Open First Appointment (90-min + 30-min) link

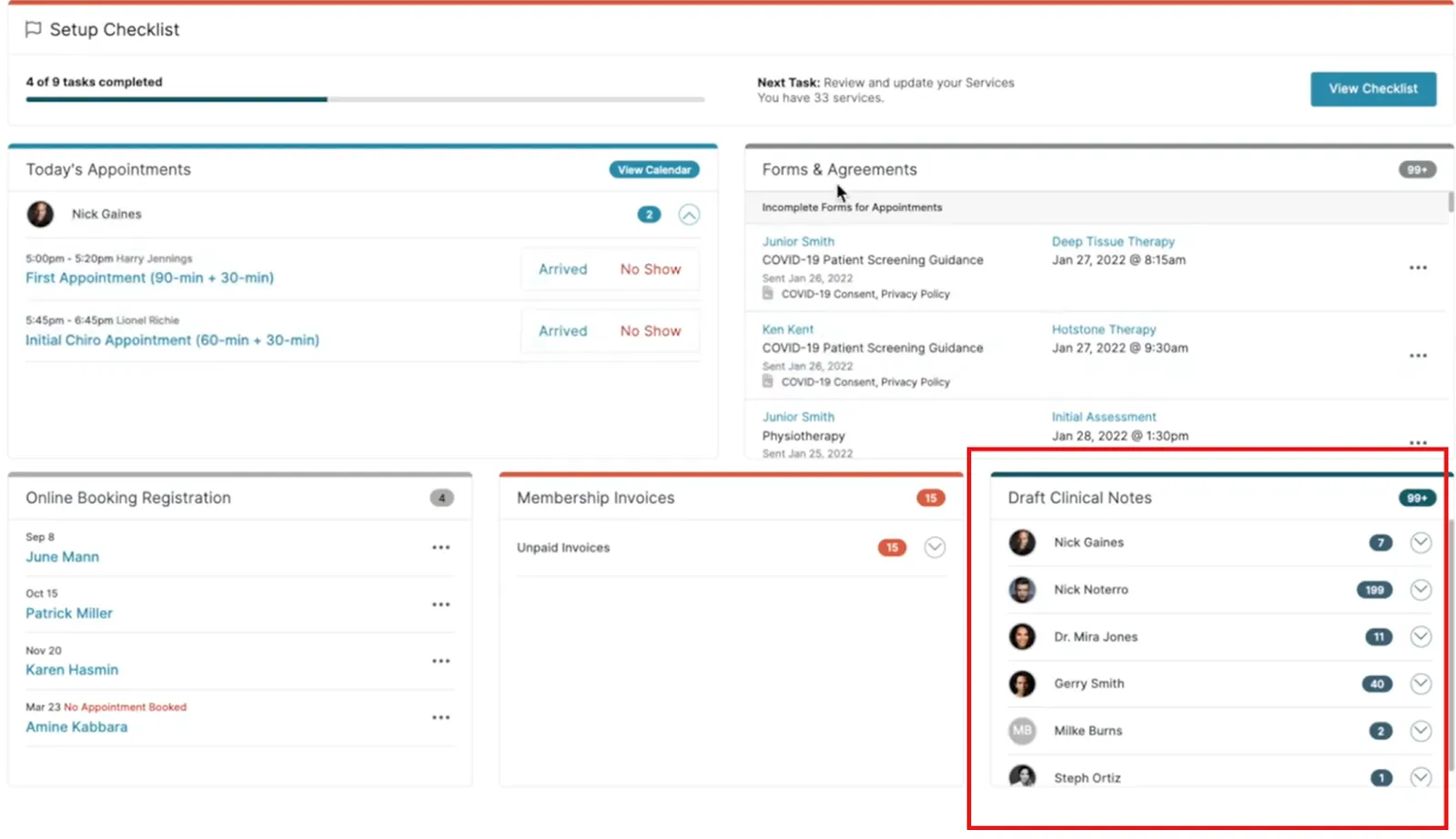(x=149, y=278)
